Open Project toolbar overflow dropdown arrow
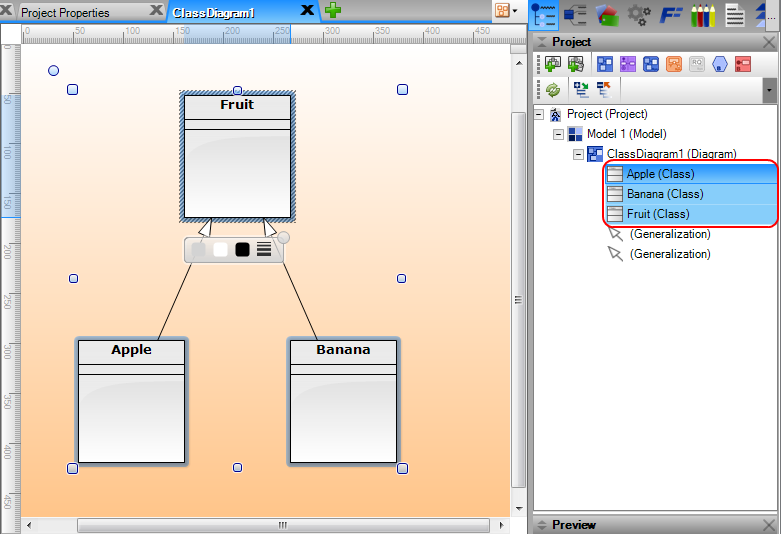The height and width of the screenshot is (534, 781). 770,91
